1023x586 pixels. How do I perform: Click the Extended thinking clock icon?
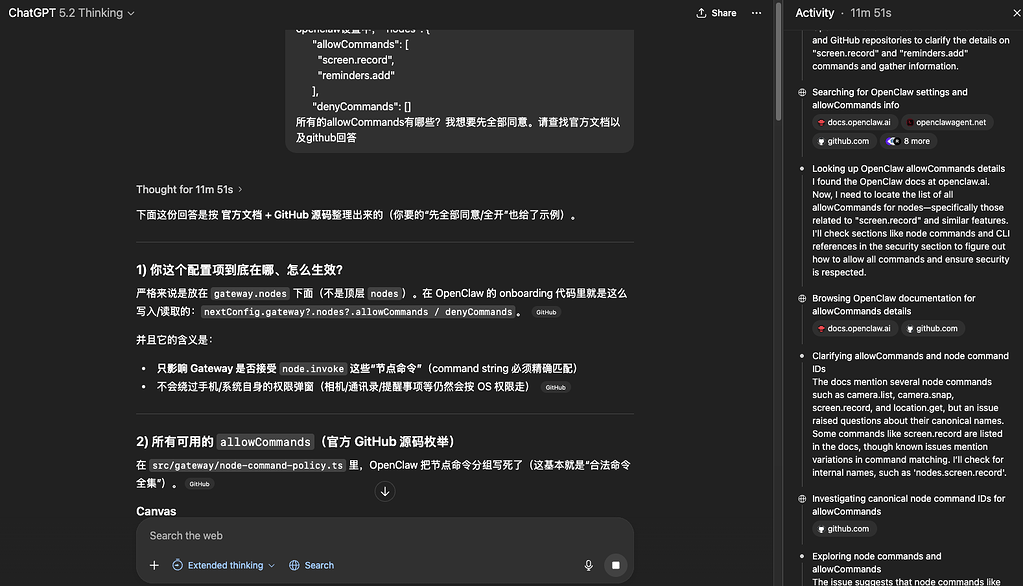tap(177, 565)
